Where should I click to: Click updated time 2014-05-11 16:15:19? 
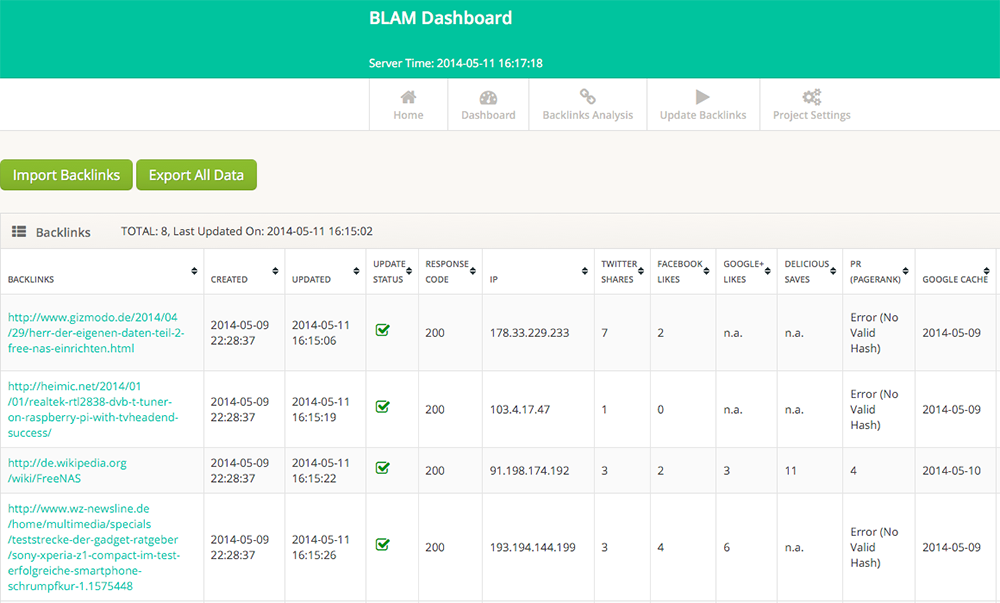pos(321,409)
